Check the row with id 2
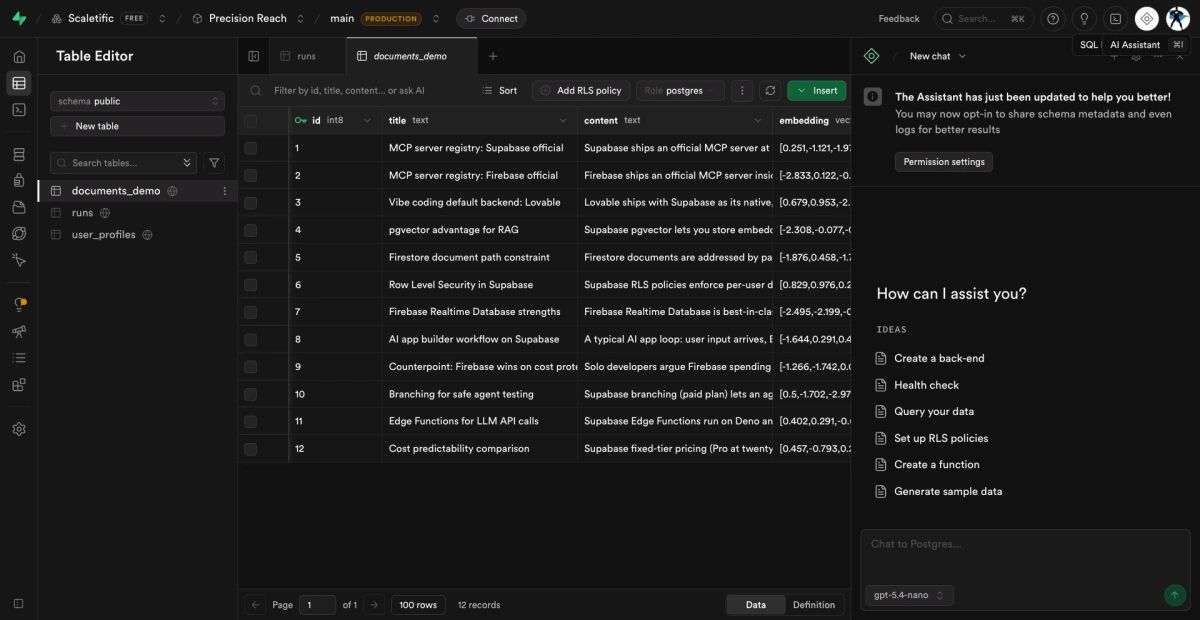 click(x=250, y=175)
